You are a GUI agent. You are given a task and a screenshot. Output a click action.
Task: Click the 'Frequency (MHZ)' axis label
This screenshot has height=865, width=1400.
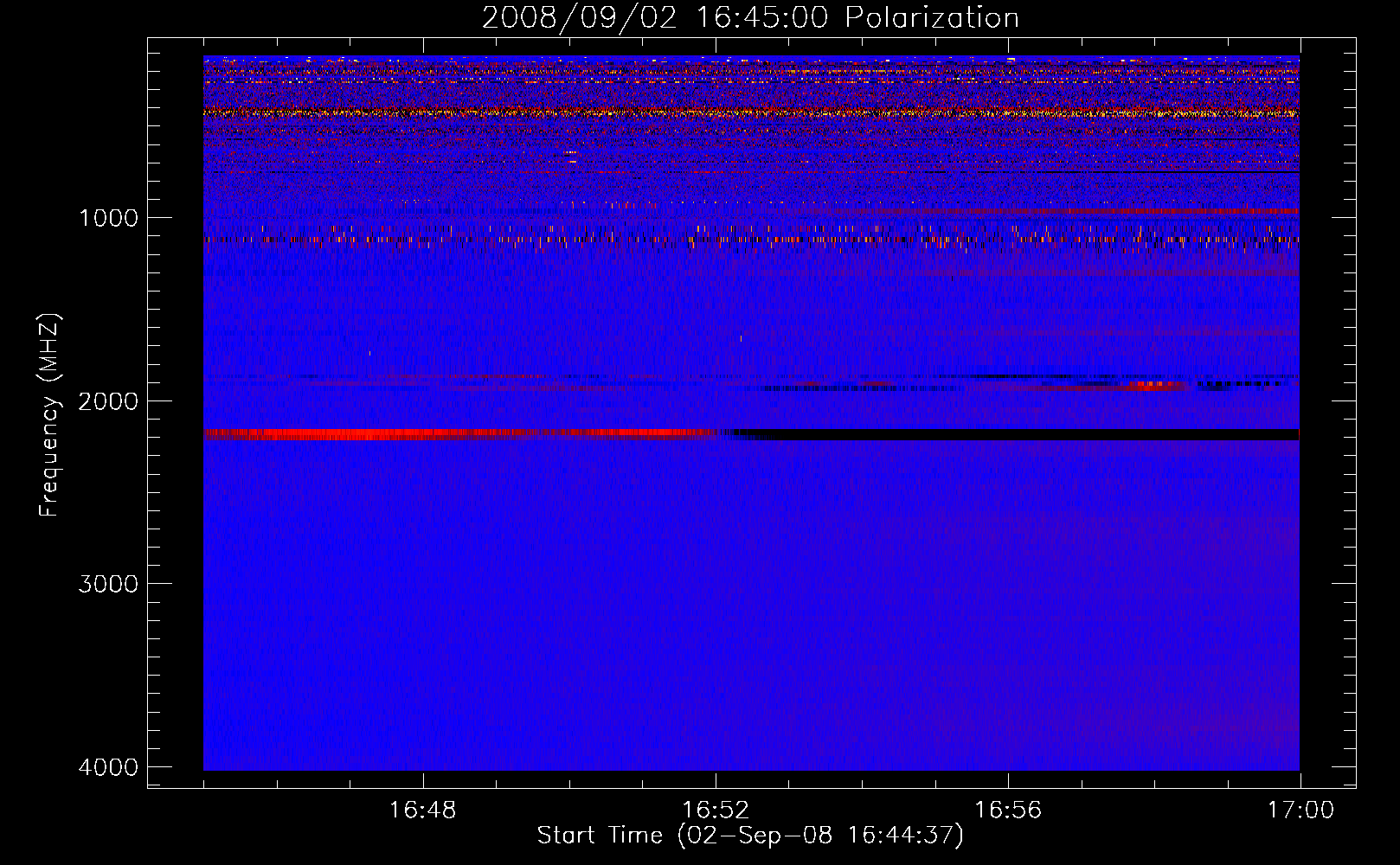49,415
